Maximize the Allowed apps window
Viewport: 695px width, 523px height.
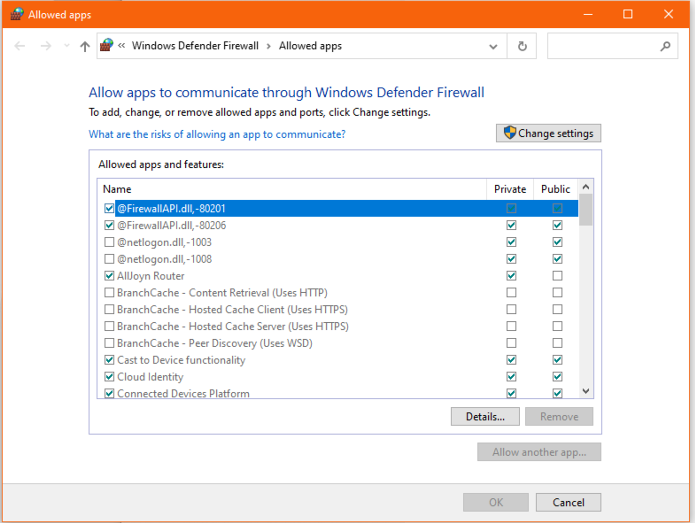(628, 14)
